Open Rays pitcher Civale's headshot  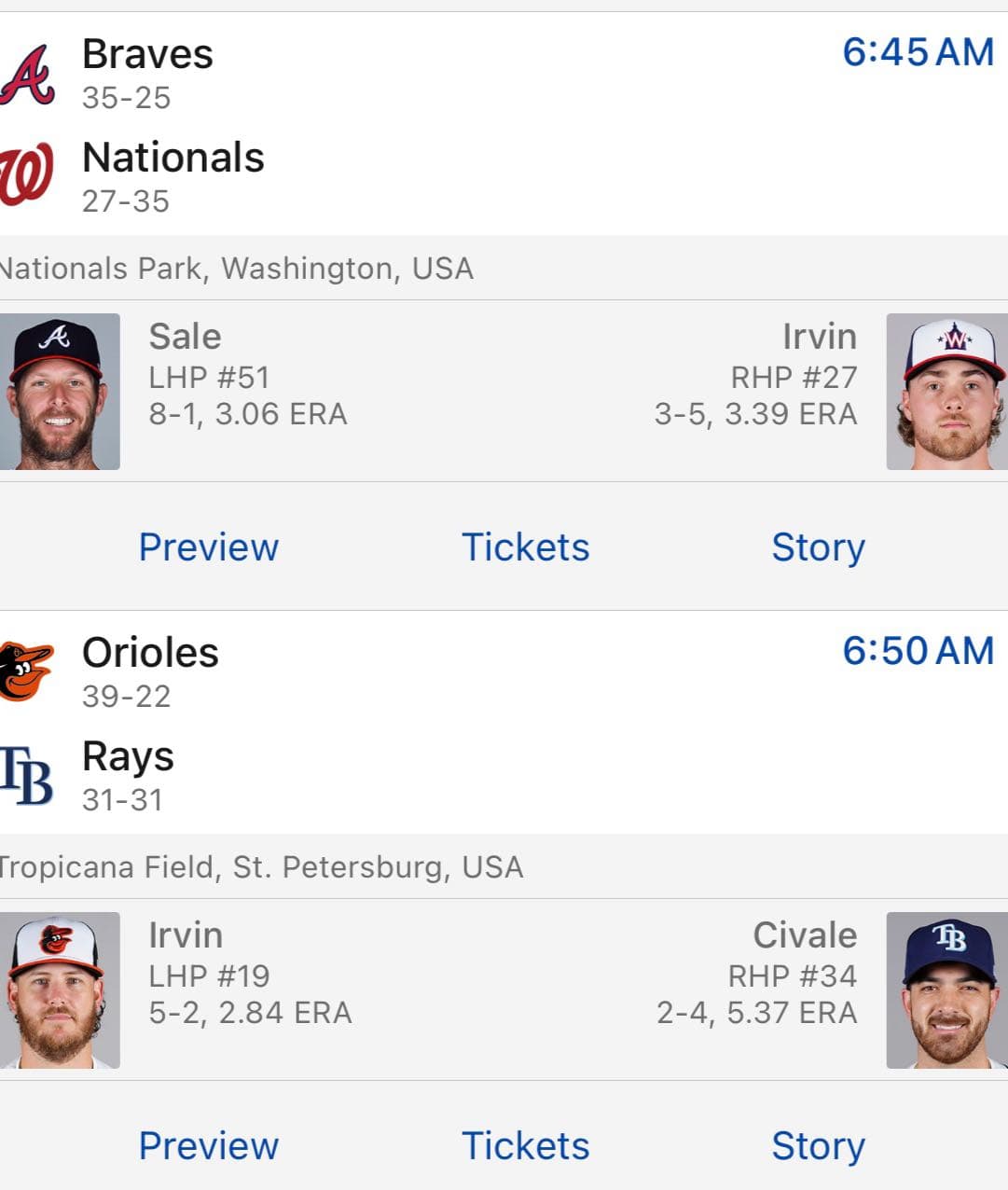(x=946, y=990)
